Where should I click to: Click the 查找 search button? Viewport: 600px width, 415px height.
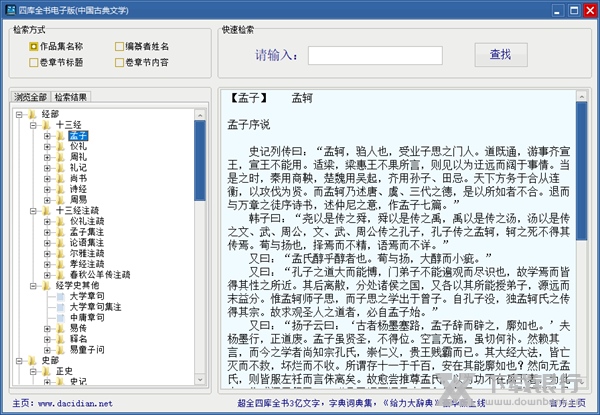click(x=501, y=55)
